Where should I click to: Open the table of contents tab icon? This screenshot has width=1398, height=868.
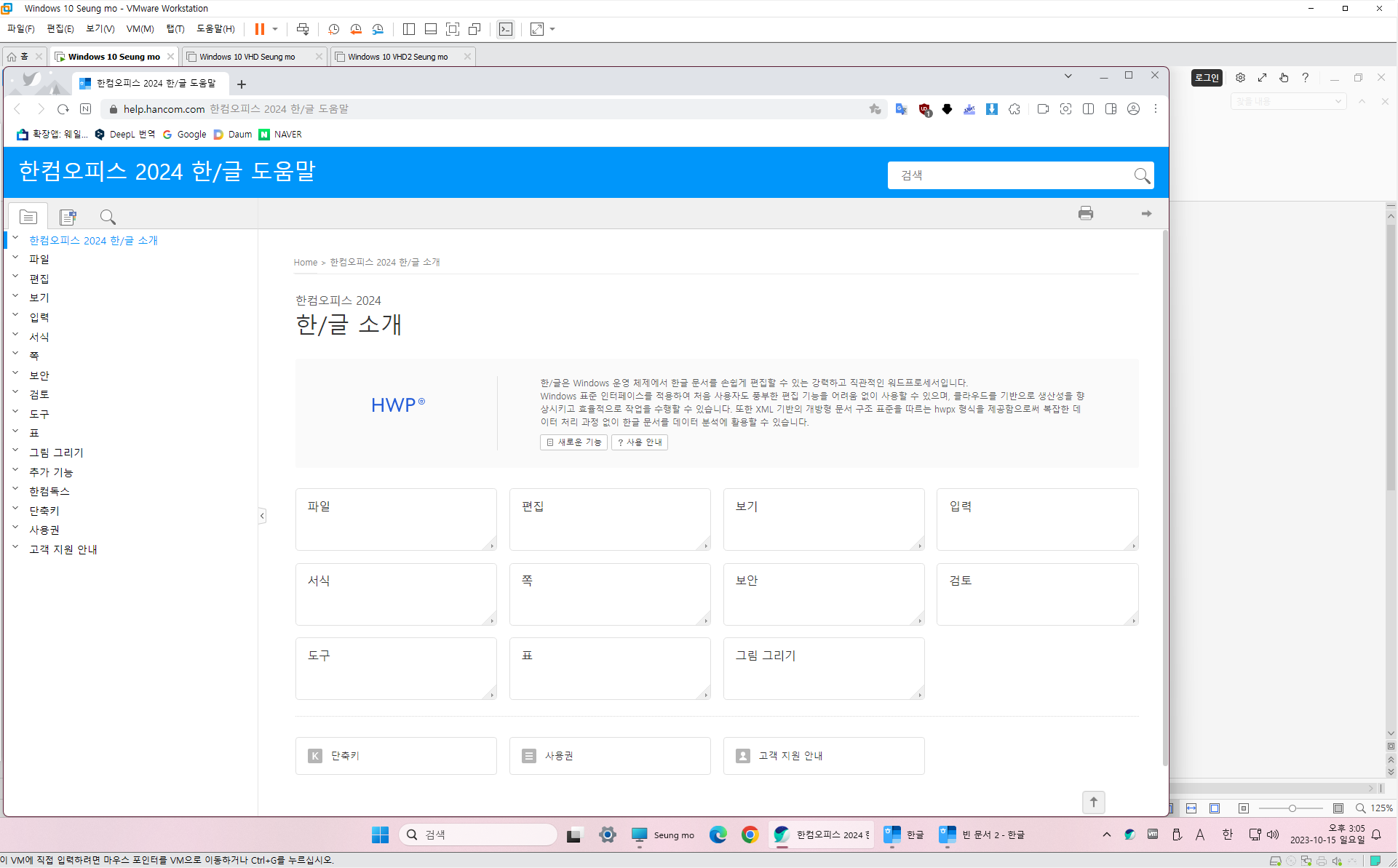[x=28, y=217]
